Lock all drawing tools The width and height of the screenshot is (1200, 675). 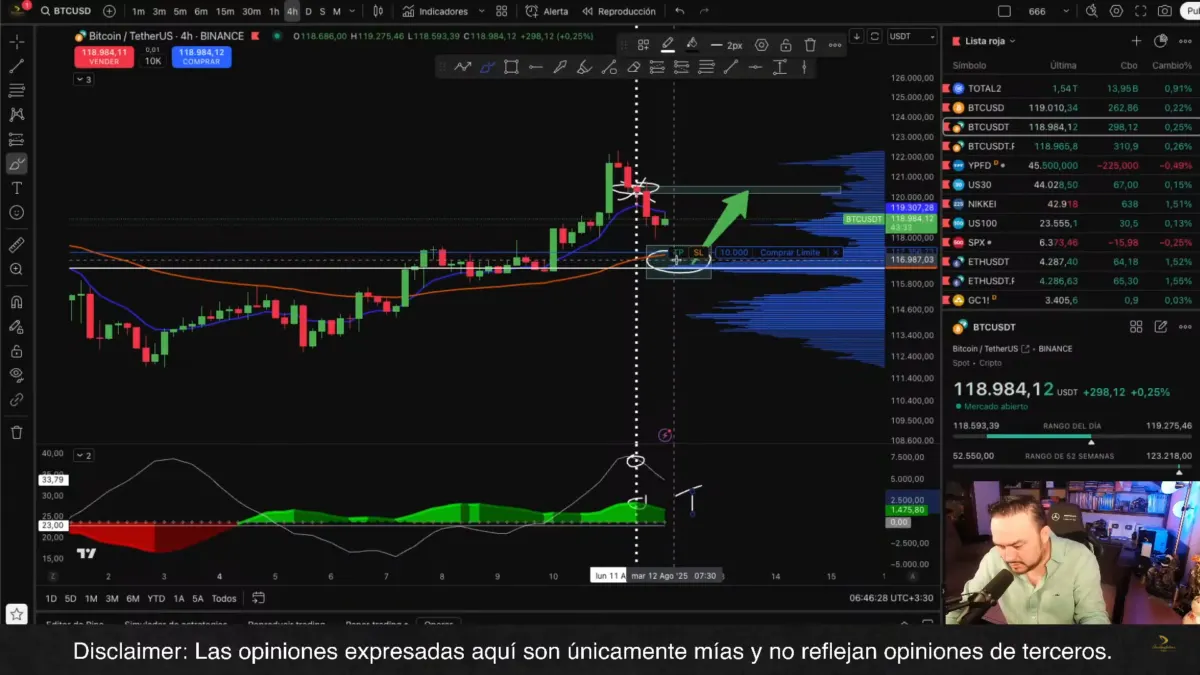[17, 351]
